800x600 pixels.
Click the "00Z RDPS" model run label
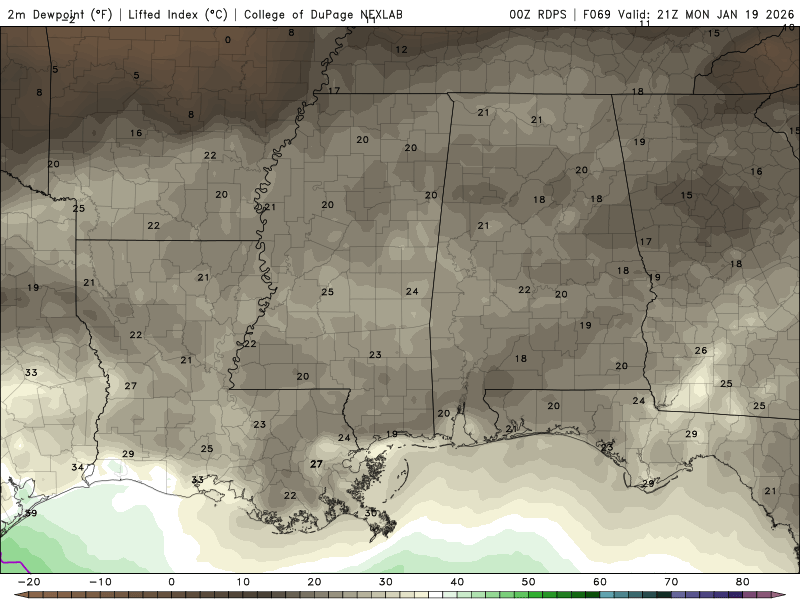[537, 15]
